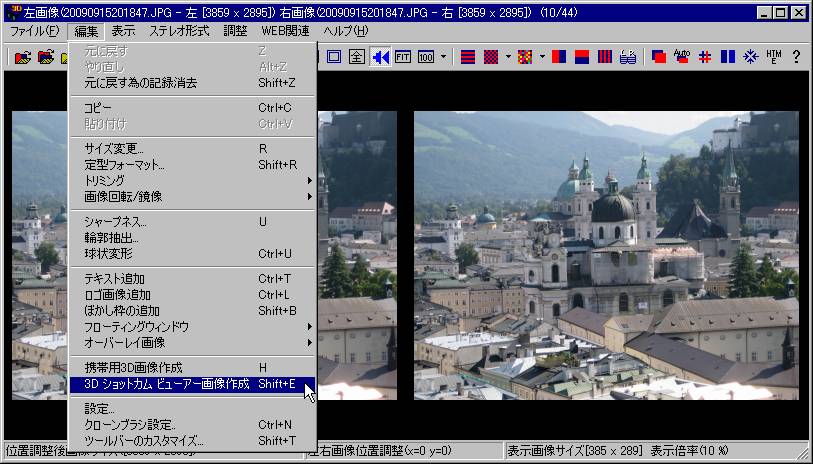
Task: Click the two blue vertical bars icon
Action: tap(727, 57)
